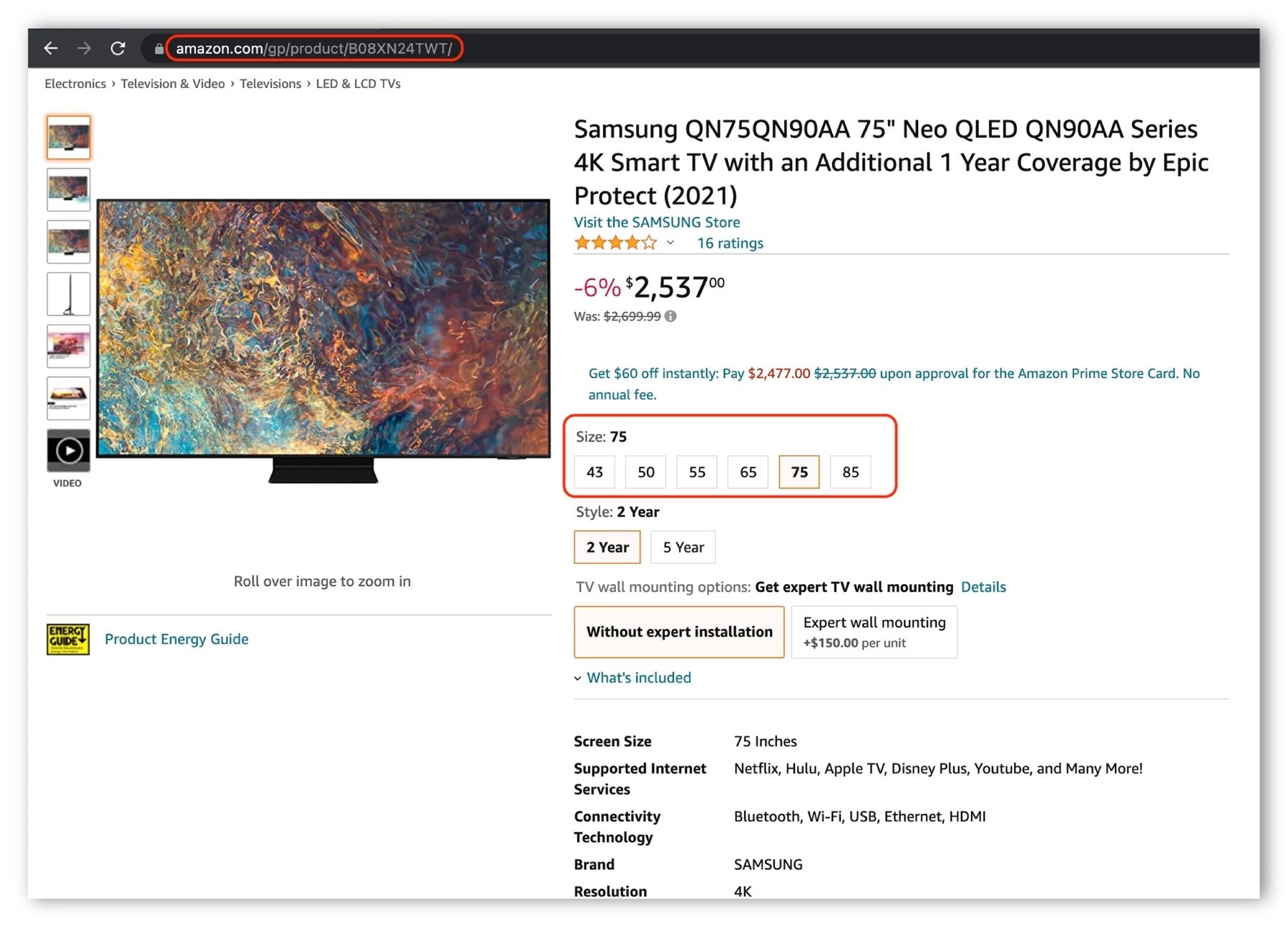1288x926 pixels.
Task: Visit the SAMSUNG Store link
Action: (x=656, y=222)
